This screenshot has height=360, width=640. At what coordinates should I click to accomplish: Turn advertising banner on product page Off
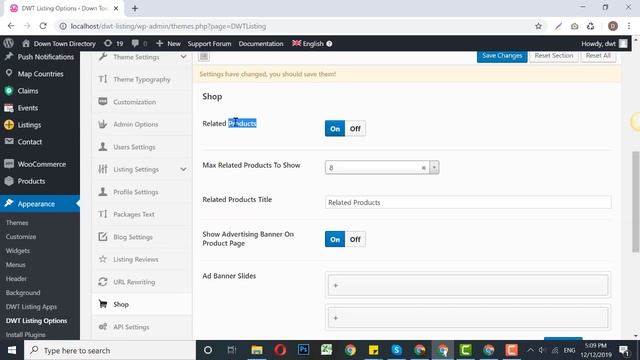coord(355,239)
